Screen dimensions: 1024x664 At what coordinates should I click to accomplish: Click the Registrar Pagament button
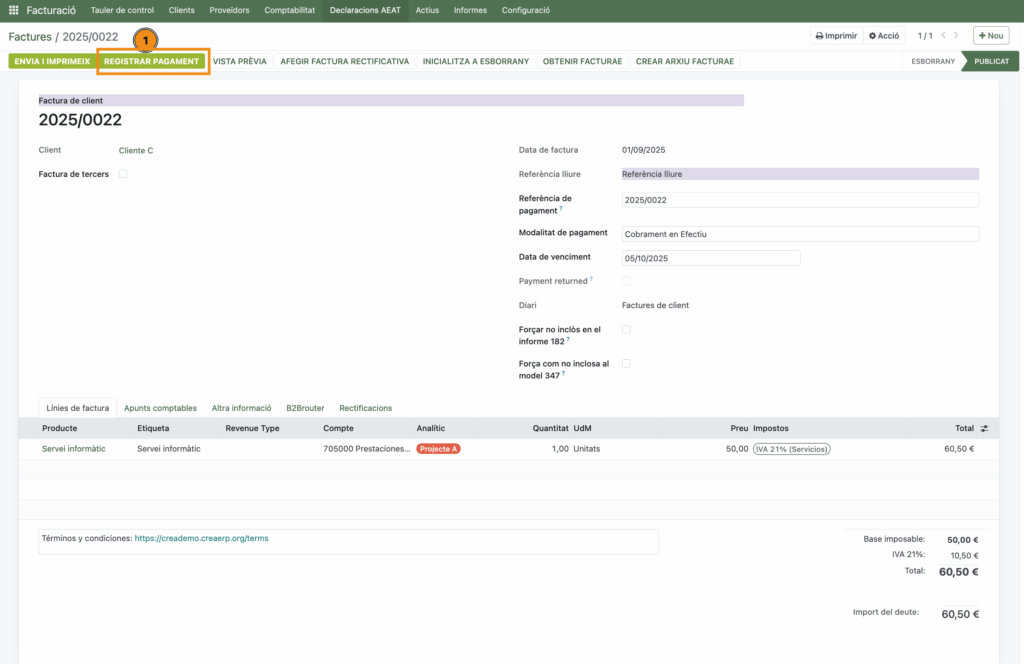tap(151, 61)
